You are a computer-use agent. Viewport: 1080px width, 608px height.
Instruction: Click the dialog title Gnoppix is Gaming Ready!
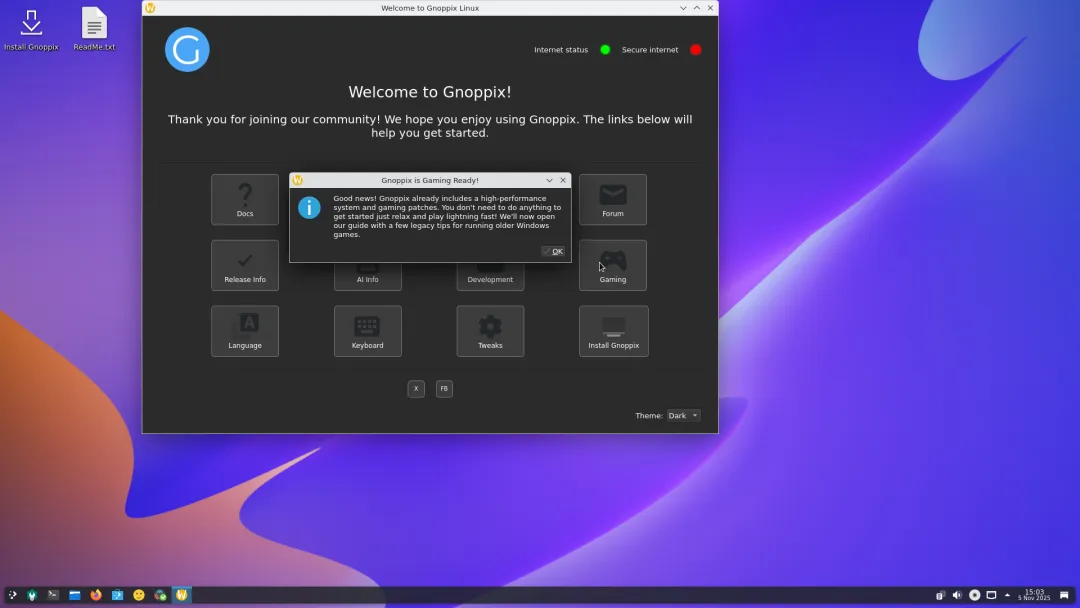(x=430, y=180)
